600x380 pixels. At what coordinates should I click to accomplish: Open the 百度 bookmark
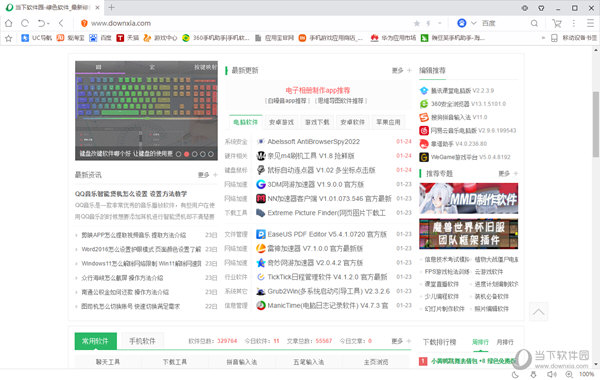100,38
